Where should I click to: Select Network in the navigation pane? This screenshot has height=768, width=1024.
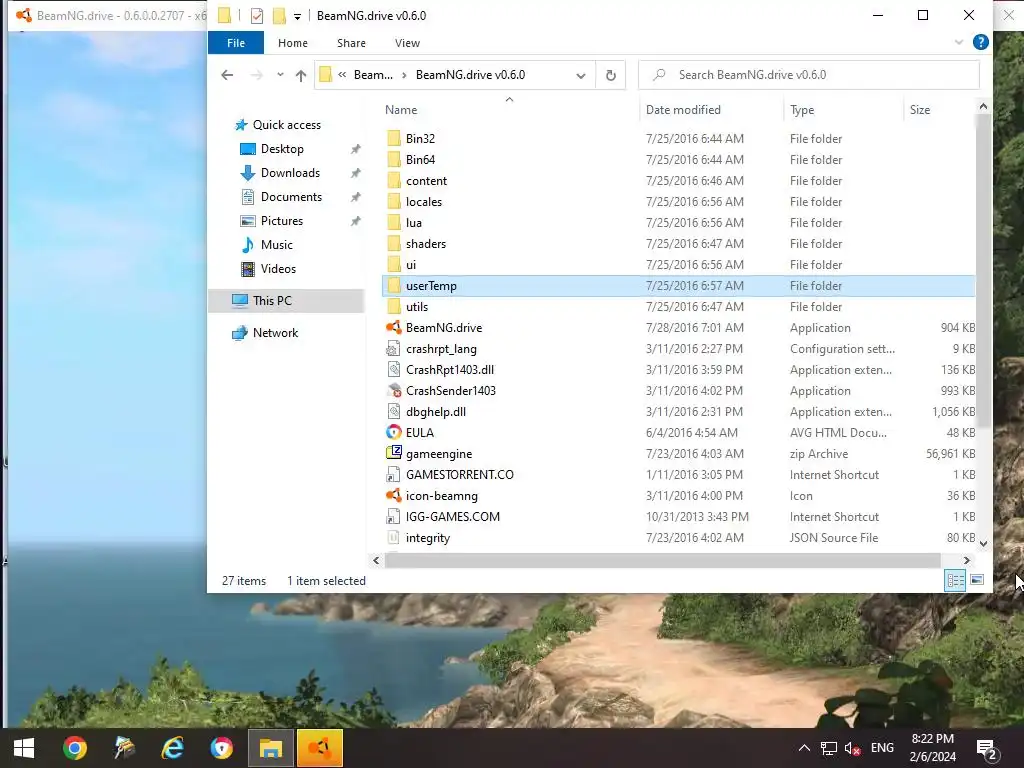pyautogui.click(x=275, y=332)
